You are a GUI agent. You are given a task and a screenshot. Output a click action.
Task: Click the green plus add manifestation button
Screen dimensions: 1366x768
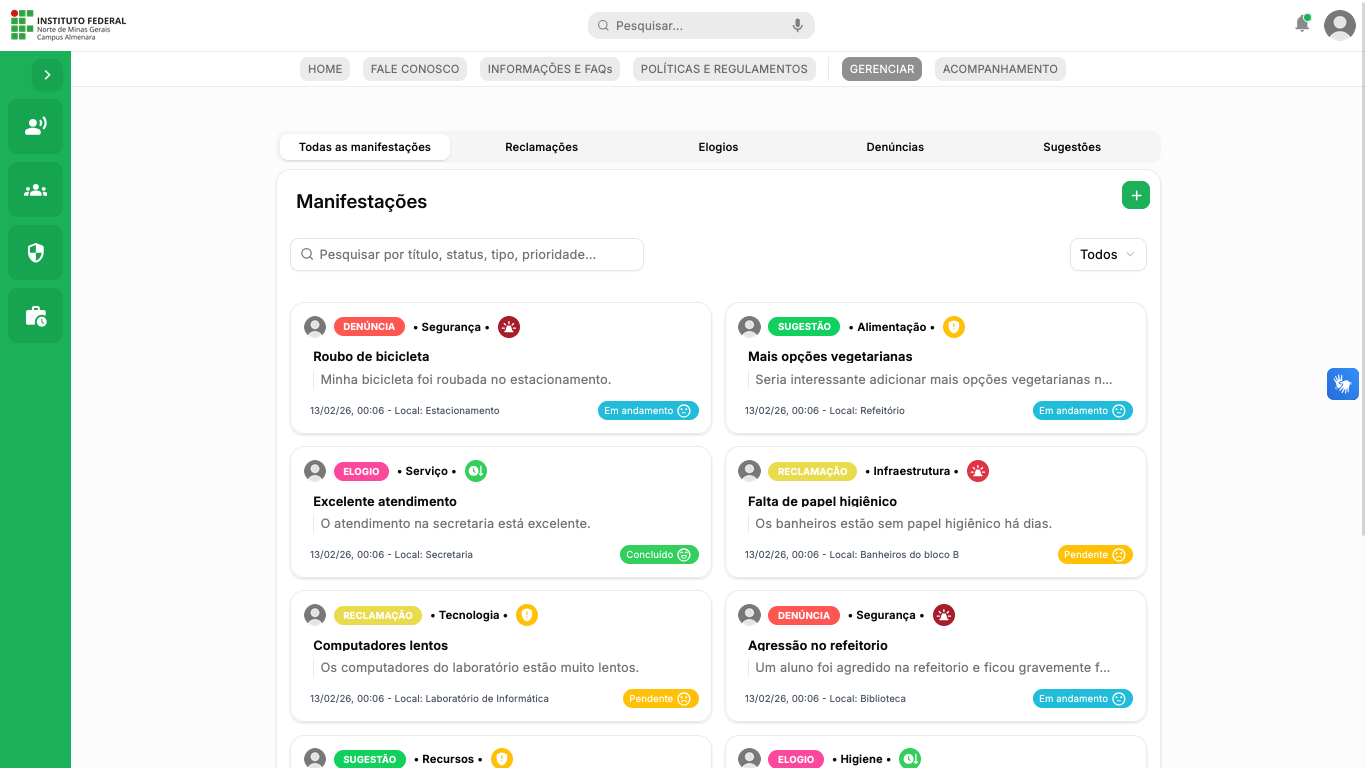pyautogui.click(x=1135, y=196)
